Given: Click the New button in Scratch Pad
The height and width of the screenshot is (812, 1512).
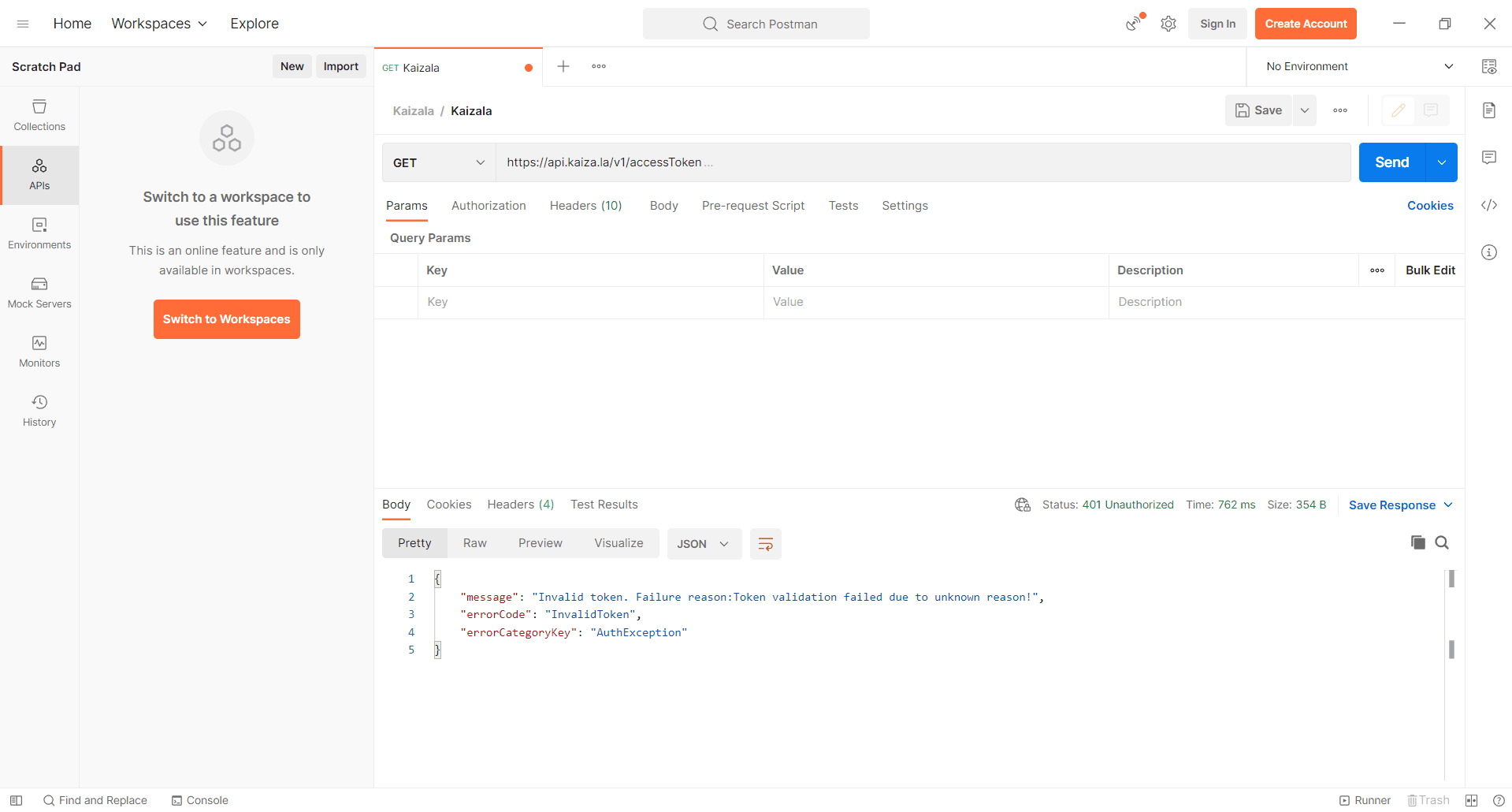Looking at the screenshot, I should [292, 66].
